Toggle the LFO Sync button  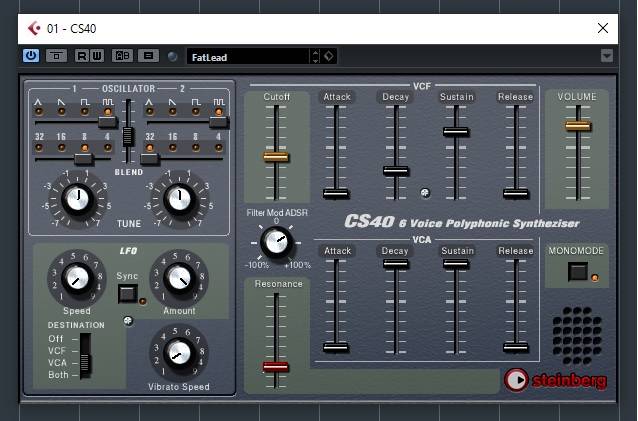pyautogui.click(x=127, y=293)
